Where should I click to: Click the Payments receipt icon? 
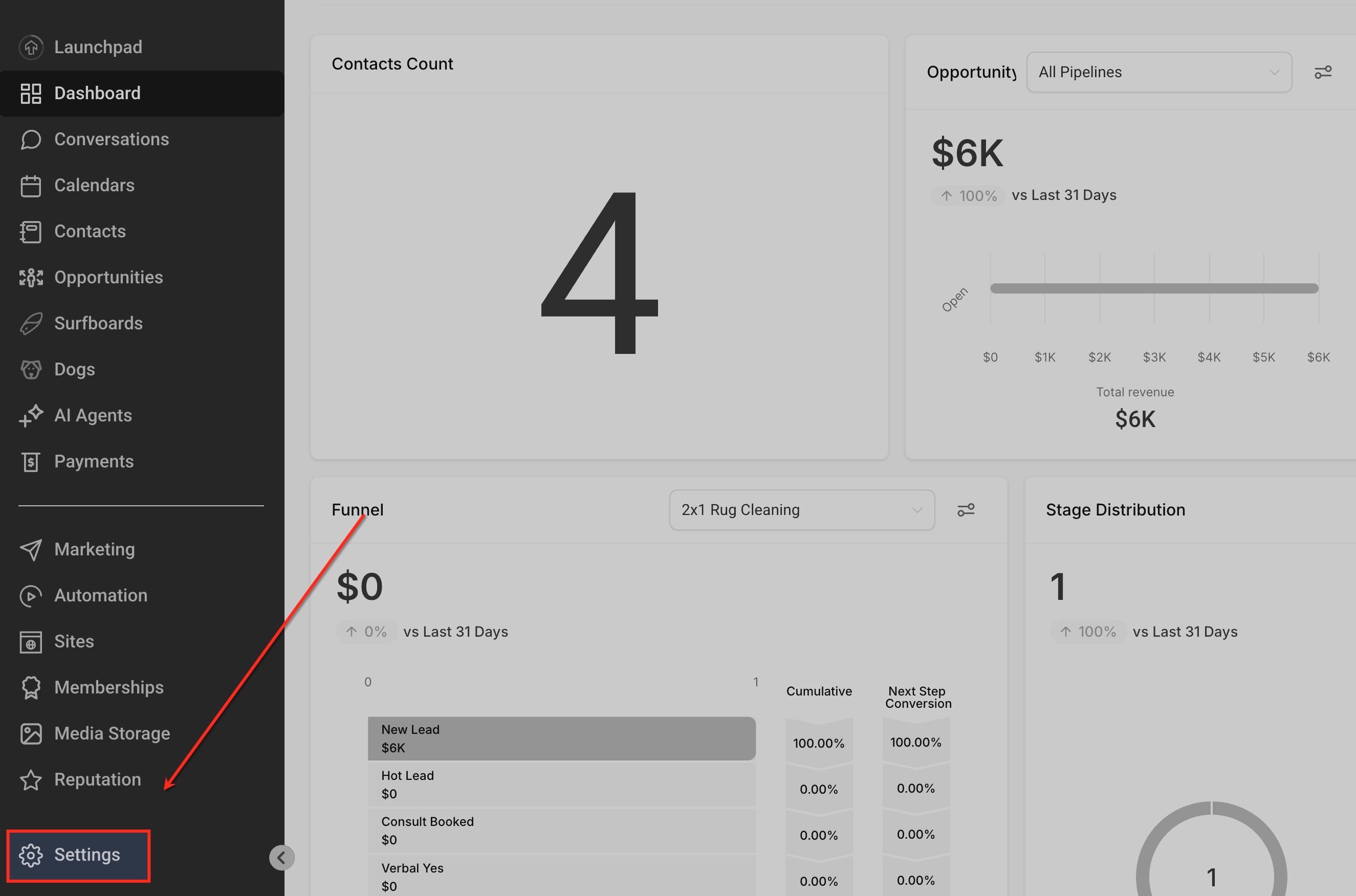click(x=31, y=462)
